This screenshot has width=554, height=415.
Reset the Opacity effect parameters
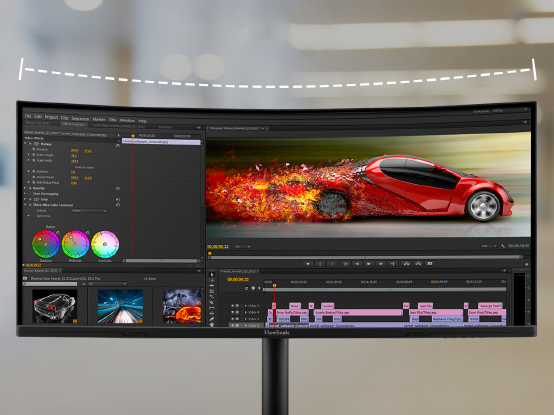[x=118, y=189]
